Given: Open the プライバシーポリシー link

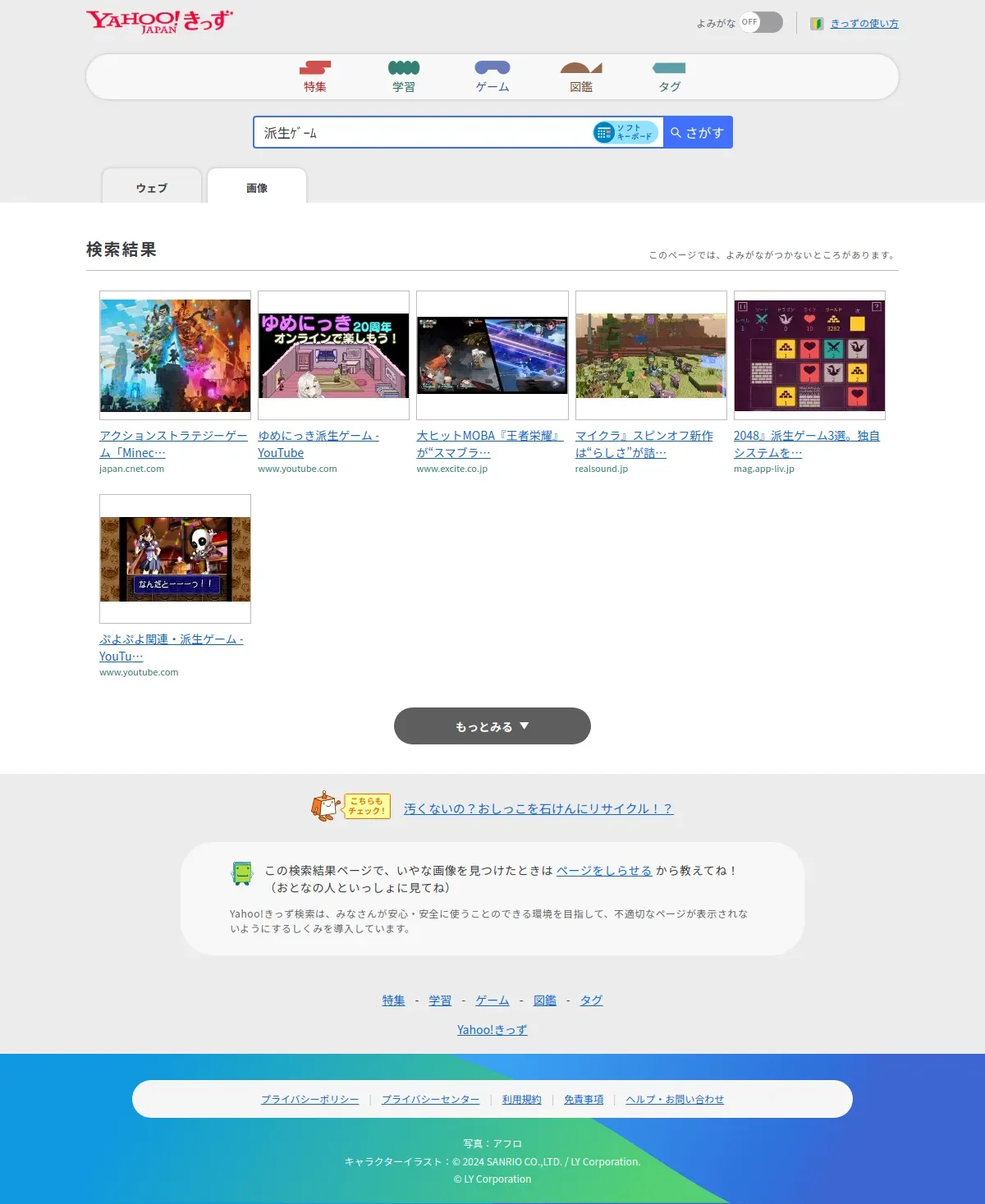Looking at the screenshot, I should tap(309, 1100).
